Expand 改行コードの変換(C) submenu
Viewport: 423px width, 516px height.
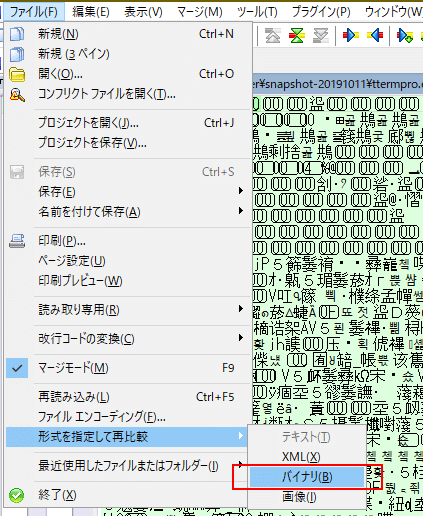(128, 339)
